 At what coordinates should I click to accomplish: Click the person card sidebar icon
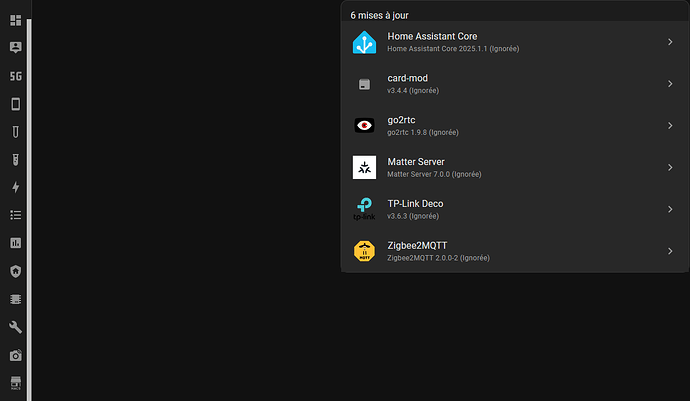point(15,48)
